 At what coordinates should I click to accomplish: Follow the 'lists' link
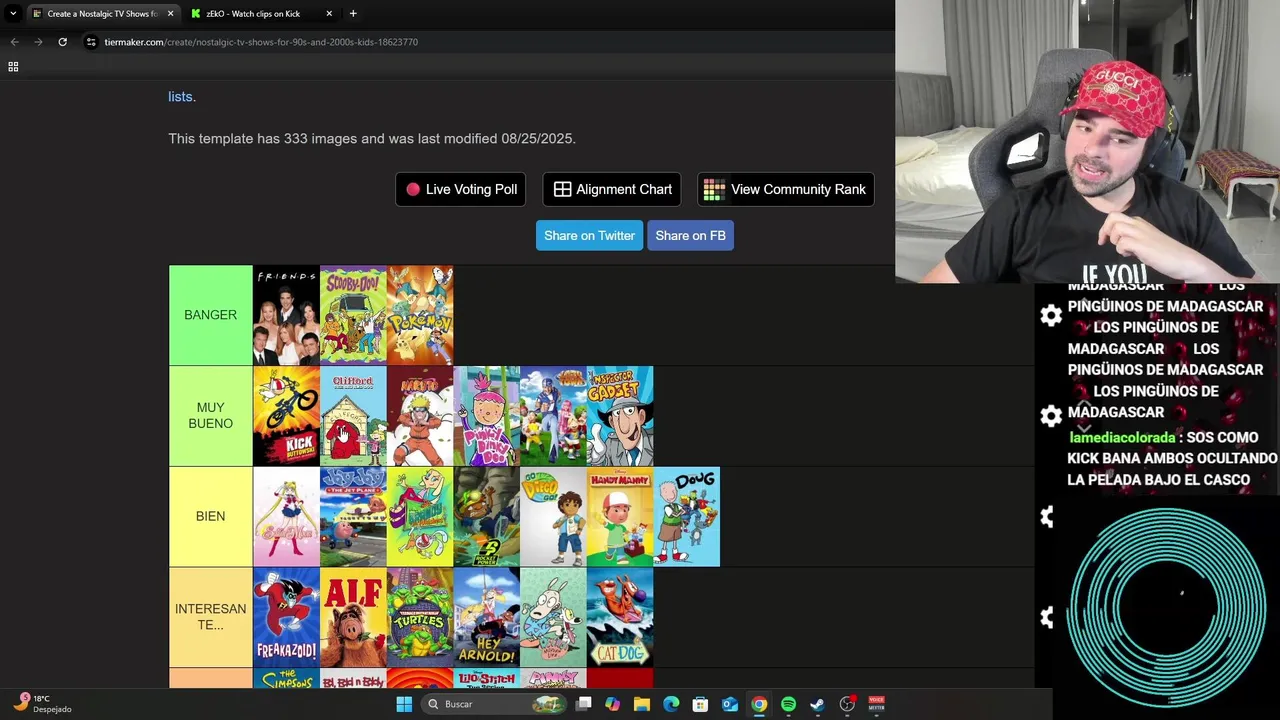pos(180,97)
